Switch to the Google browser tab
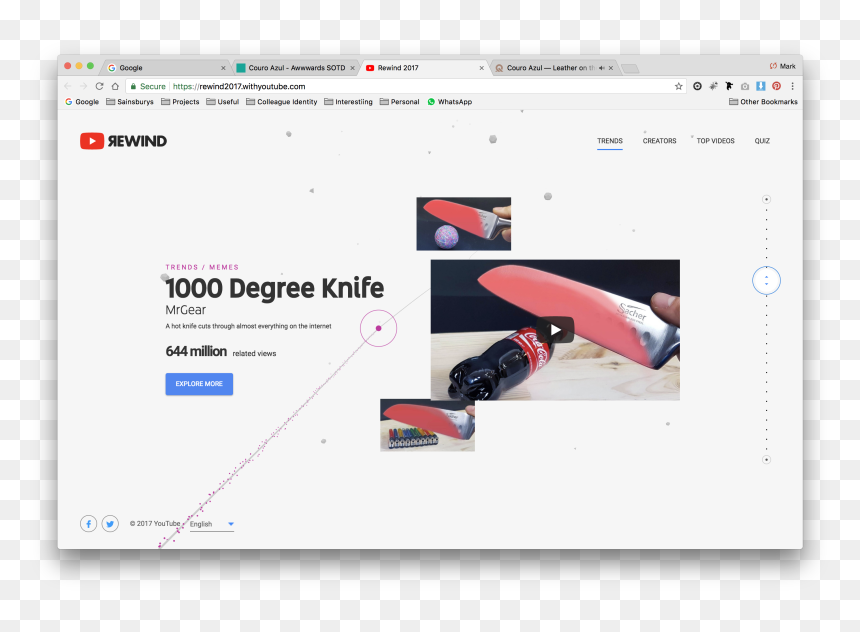The width and height of the screenshot is (860, 632). tap(165, 67)
